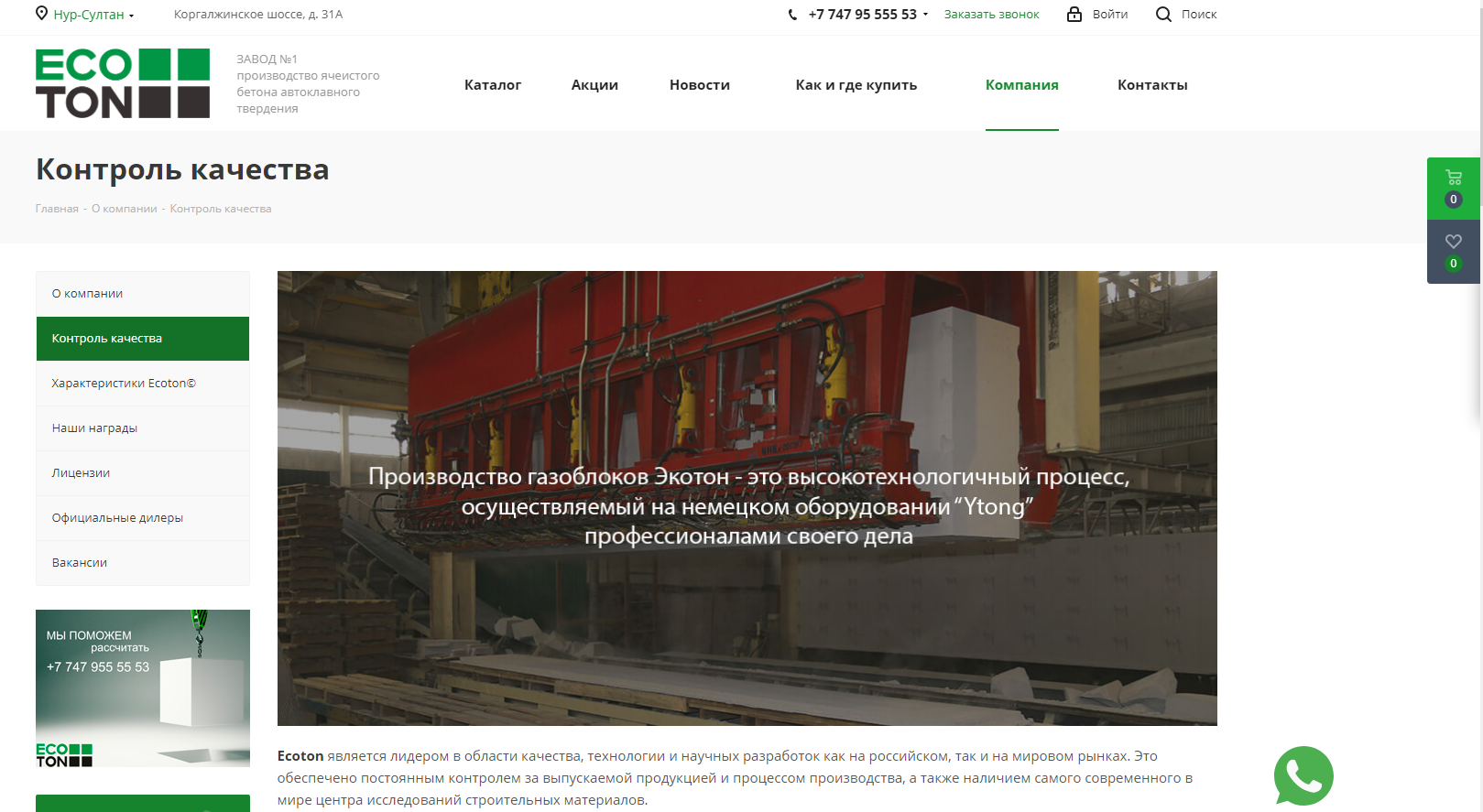
Task: Click the Коргалжинское шоссе address text
Action: click(x=258, y=15)
